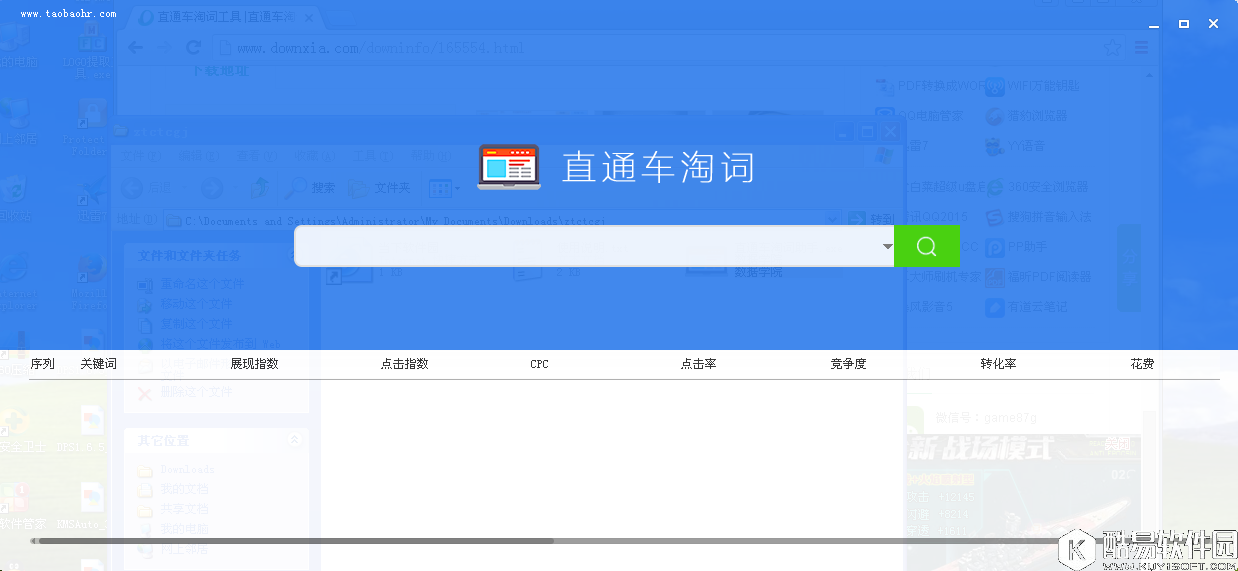
Task: Click the 直通车淘词 logo icon
Action: [509, 166]
